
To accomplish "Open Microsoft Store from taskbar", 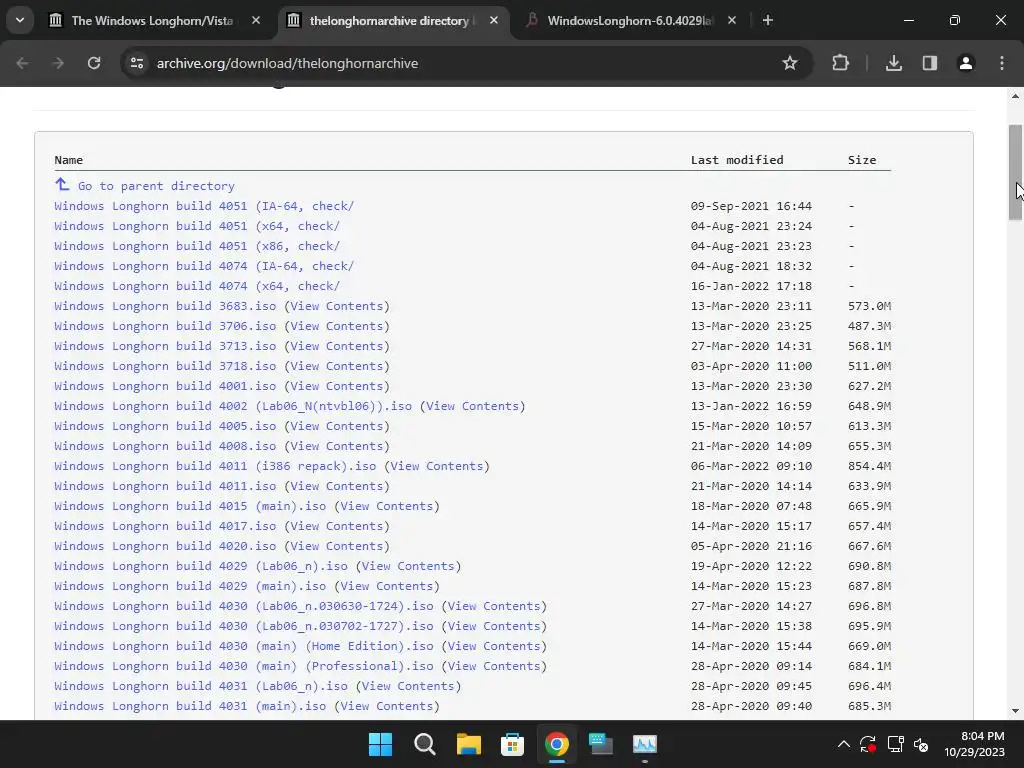I will point(512,744).
